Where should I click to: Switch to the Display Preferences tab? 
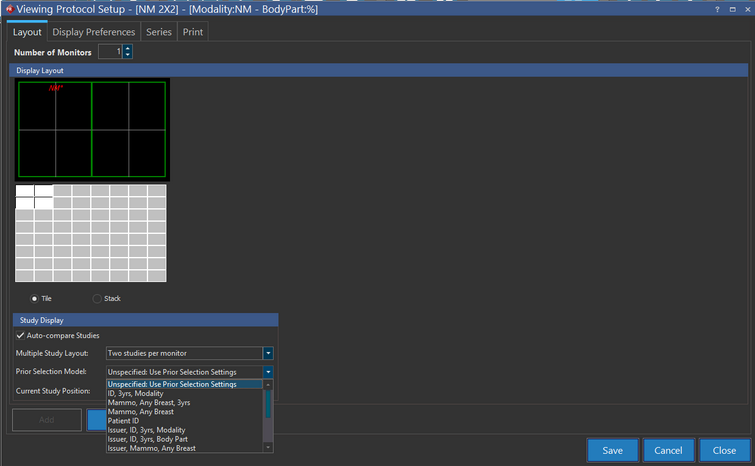pyautogui.click(x=93, y=32)
